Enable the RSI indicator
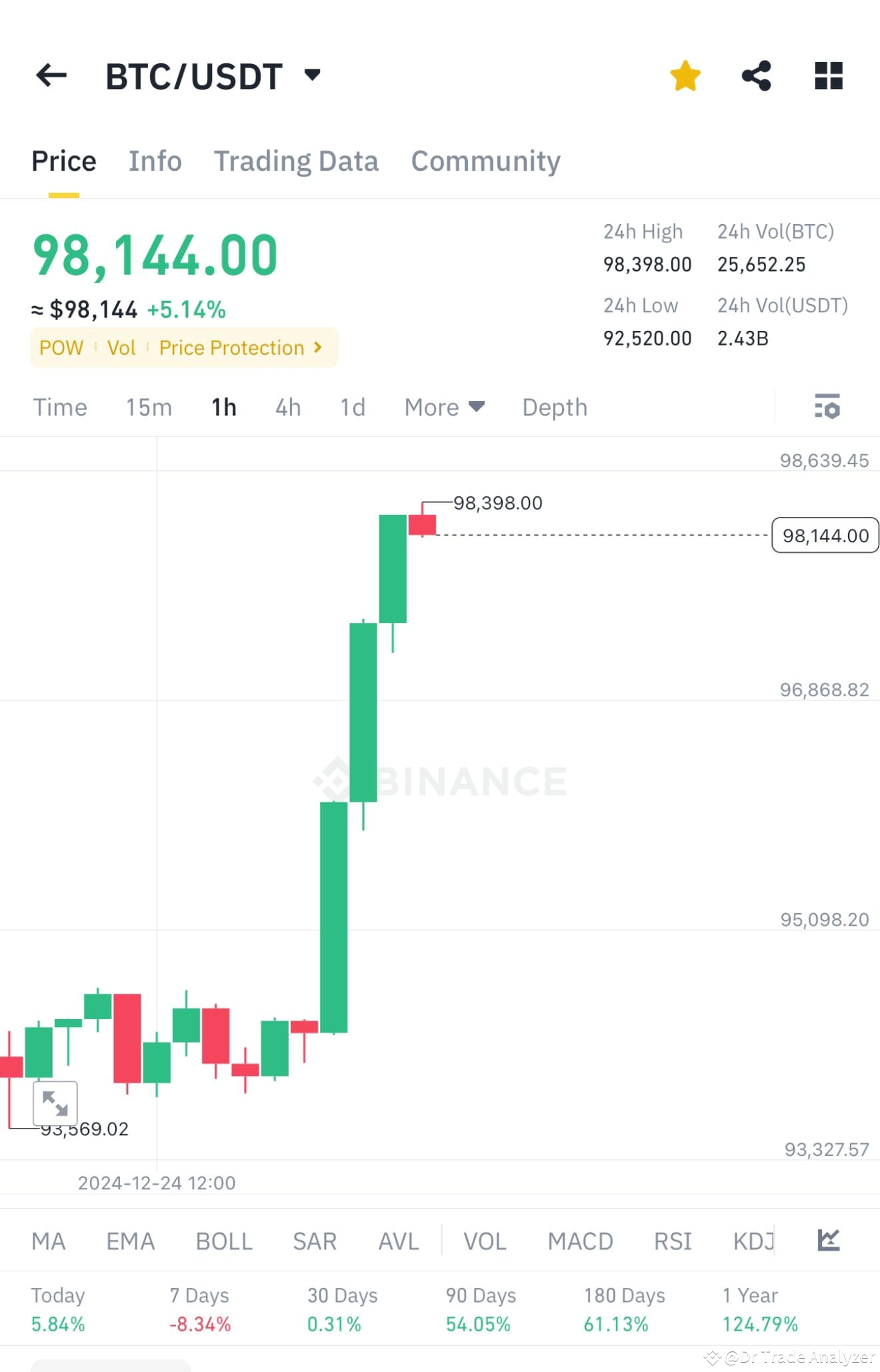 point(673,1241)
